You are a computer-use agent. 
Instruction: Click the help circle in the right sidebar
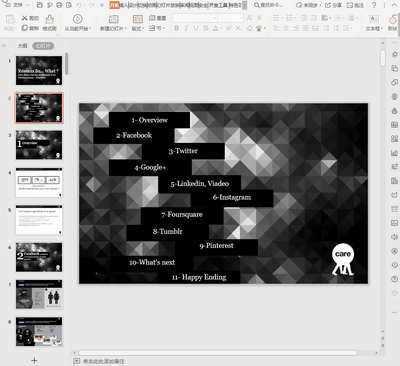point(394,279)
